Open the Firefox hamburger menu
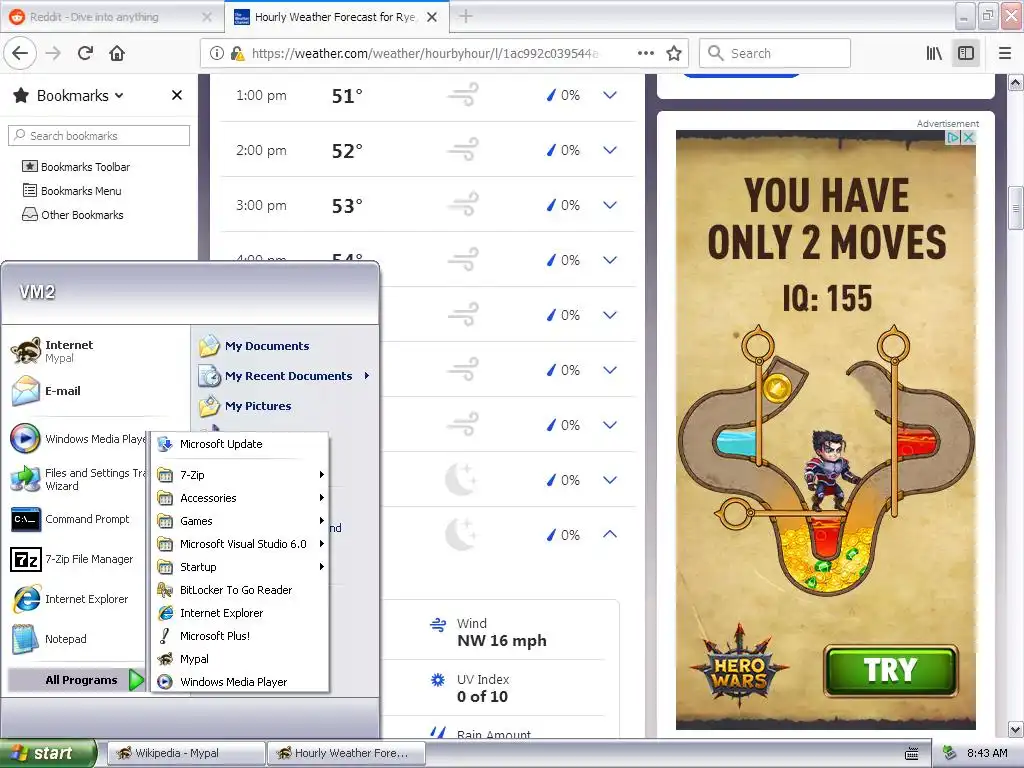The height and width of the screenshot is (768, 1024). click(1005, 54)
